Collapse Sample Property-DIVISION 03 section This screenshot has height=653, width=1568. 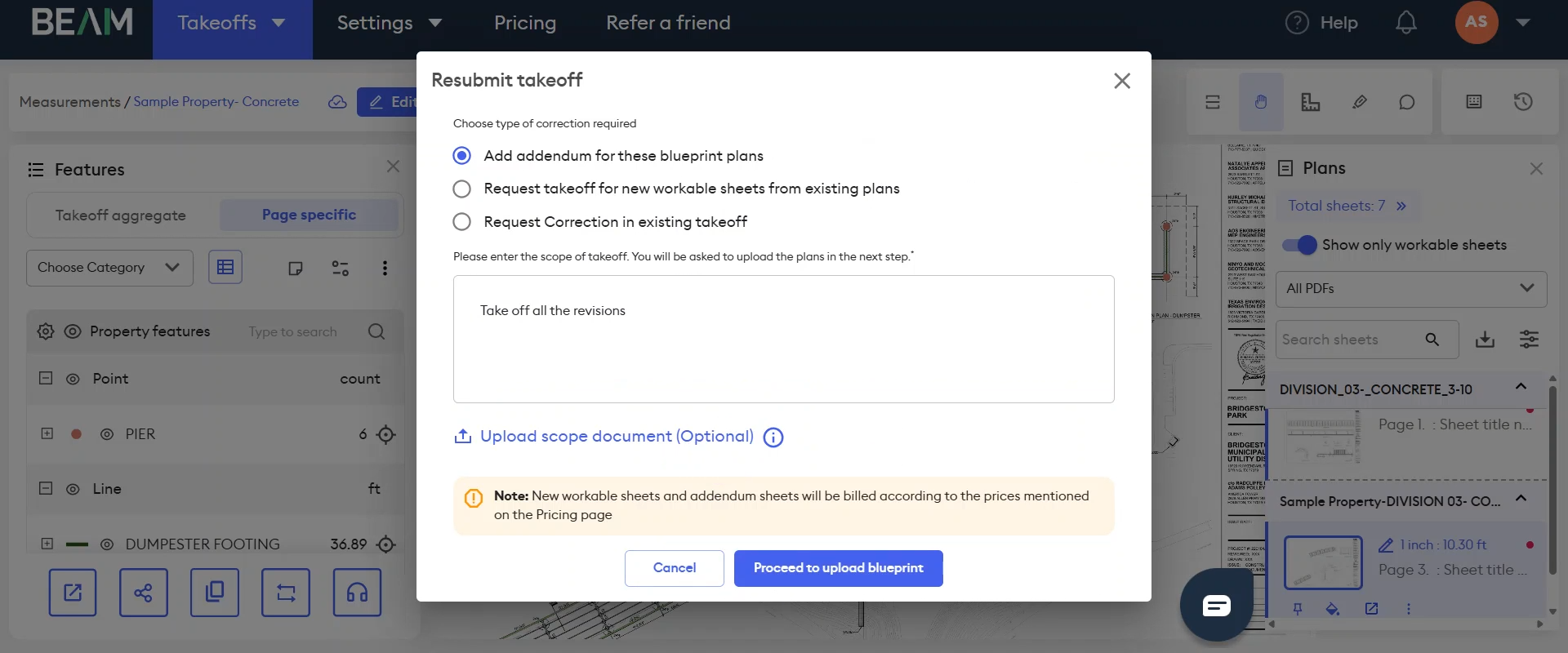tap(1521, 498)
